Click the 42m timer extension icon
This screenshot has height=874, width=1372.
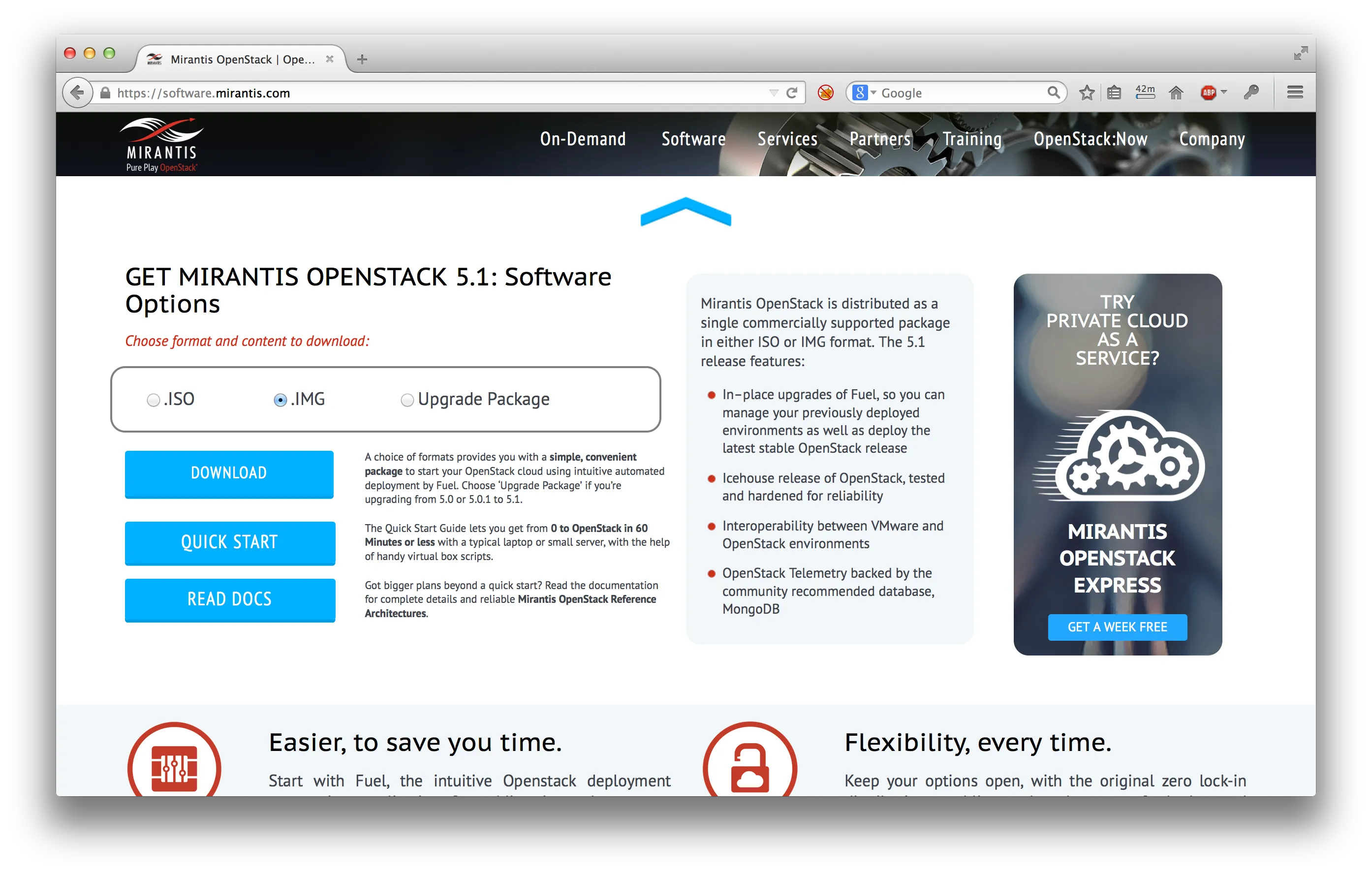pyautogui.click(x=1145, y=92)
